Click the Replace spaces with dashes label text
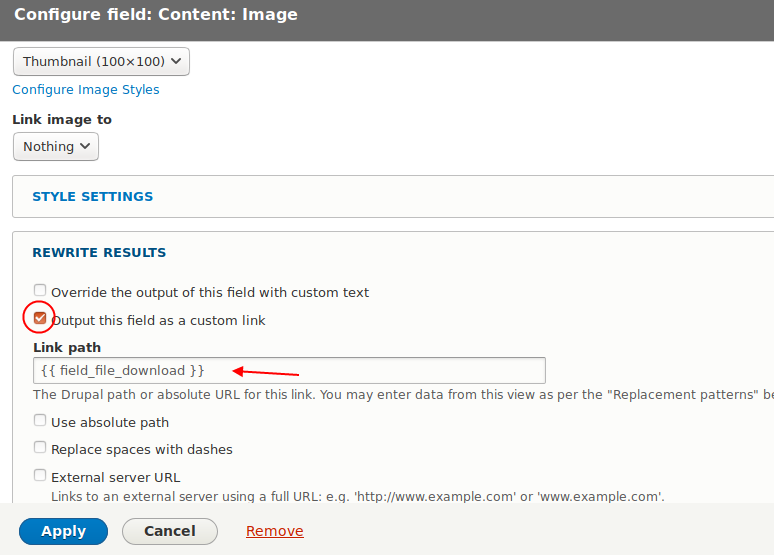Screen dimensions: 774x555 (x=141, y=450)
